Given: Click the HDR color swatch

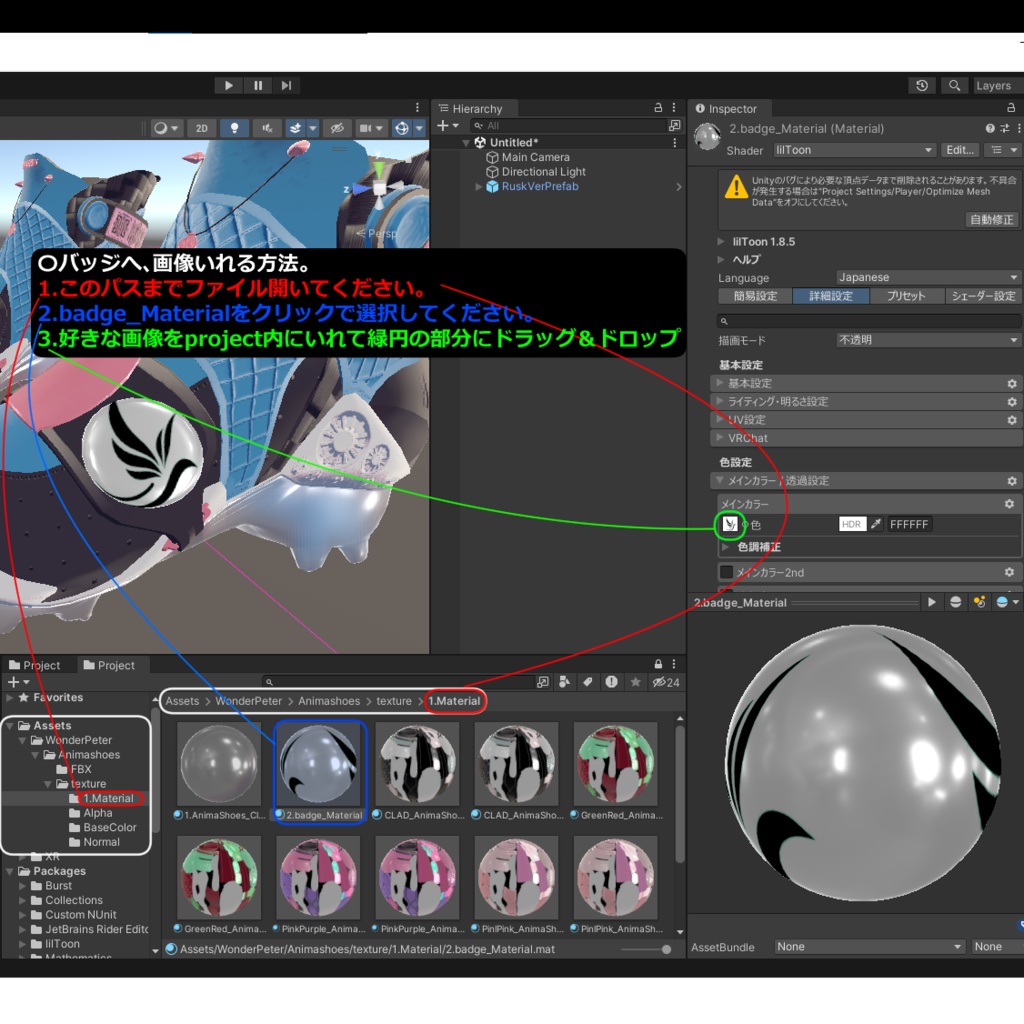Looking at the screenshot, I should pyautogui.click(x=852, y=524).
